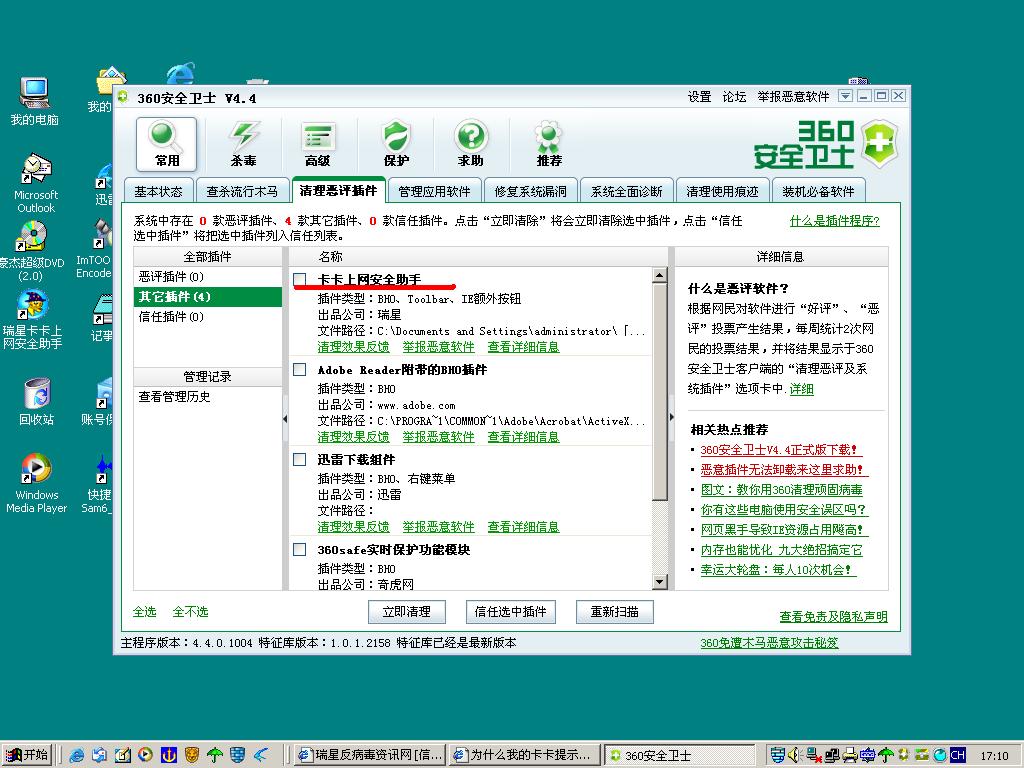Viewport: 1024px width, 768px height.
Task: Open the 开始 Start button
Action: (26, 755)
